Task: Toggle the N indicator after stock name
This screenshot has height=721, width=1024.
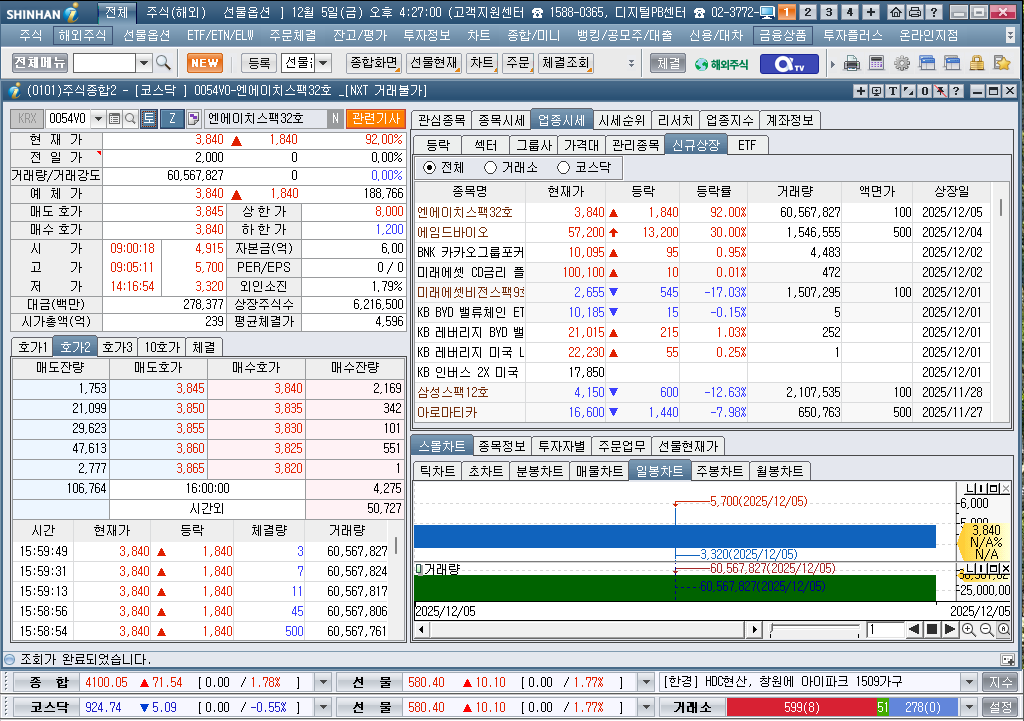Action: (335, 118)
